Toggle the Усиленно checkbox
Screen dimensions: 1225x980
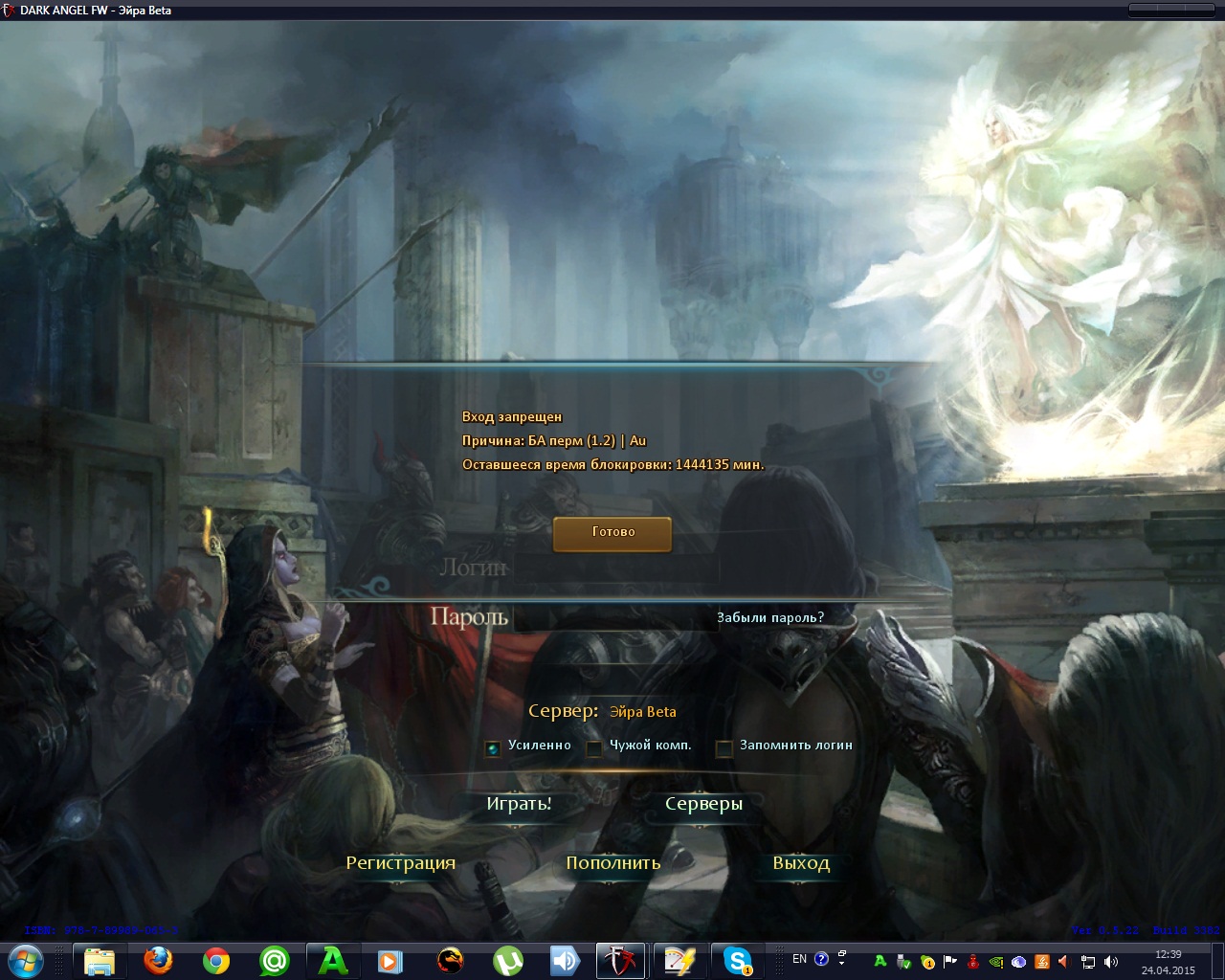tap(492, 747)
